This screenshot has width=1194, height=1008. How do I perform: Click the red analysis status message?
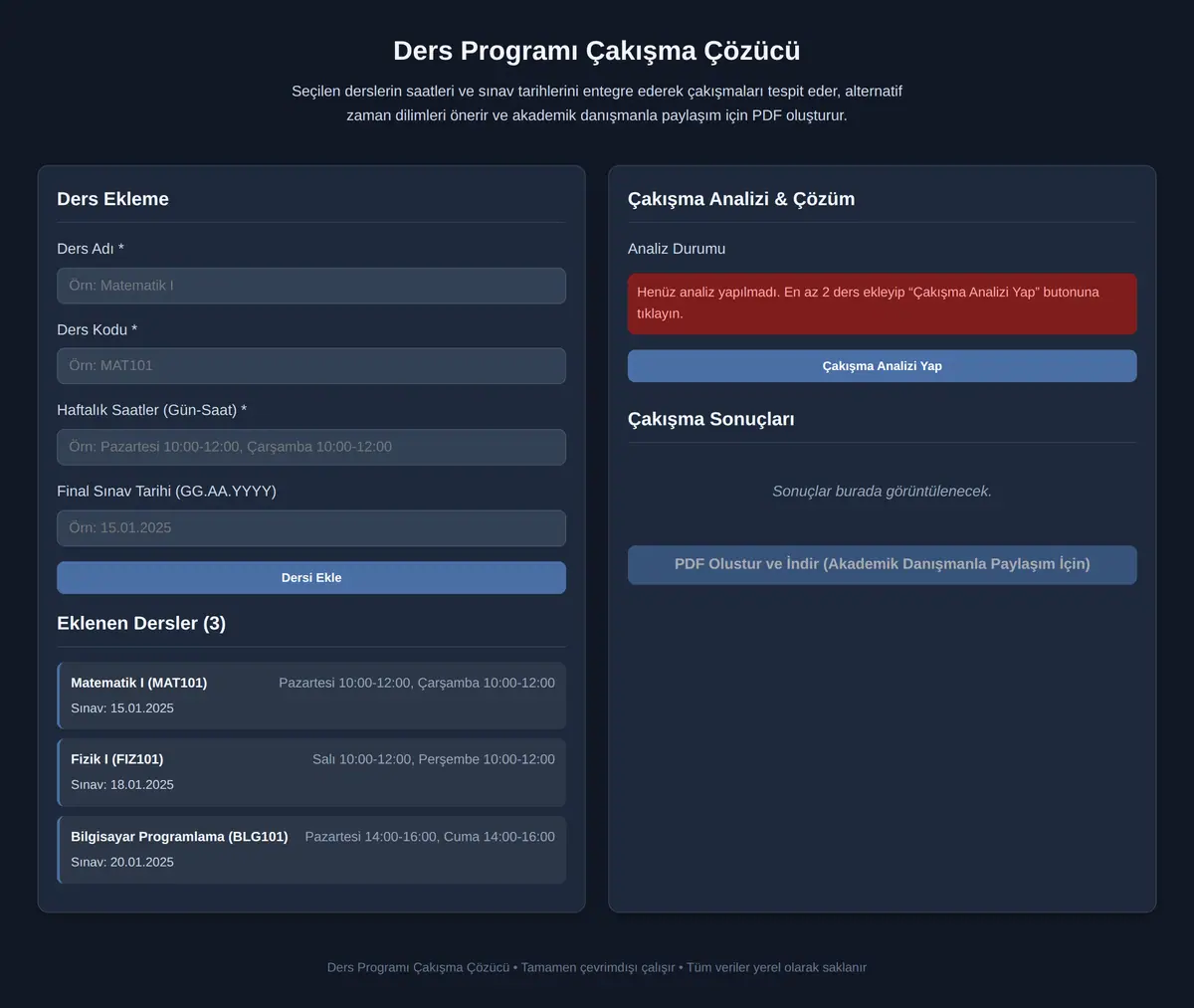click(x=882, y=303)
